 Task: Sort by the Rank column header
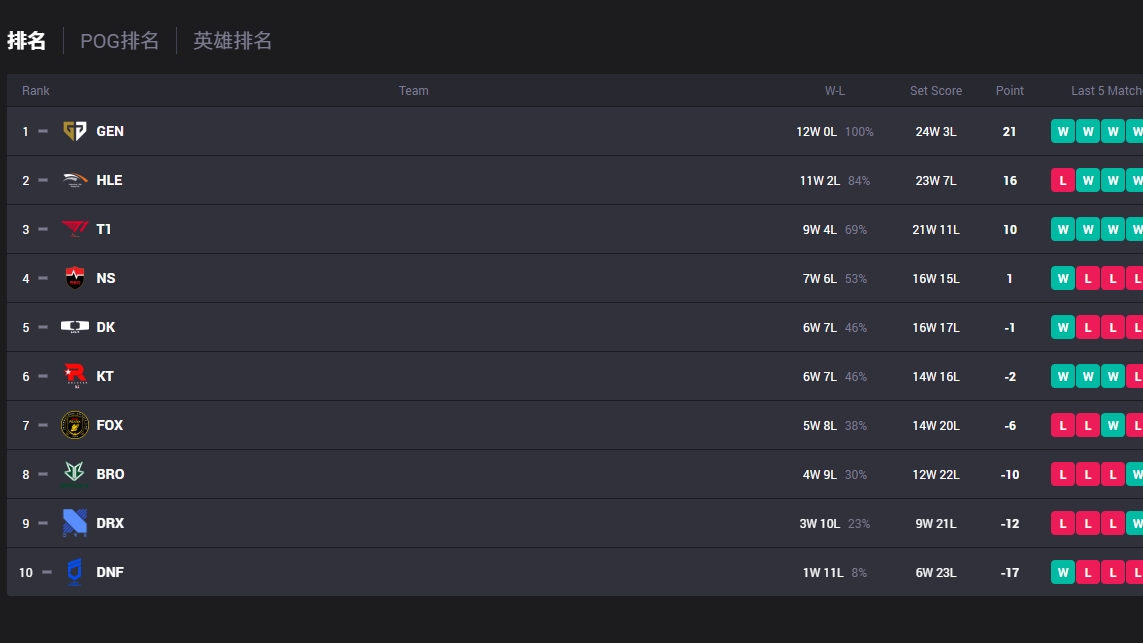pyautogui.click(x=36, y=90)
